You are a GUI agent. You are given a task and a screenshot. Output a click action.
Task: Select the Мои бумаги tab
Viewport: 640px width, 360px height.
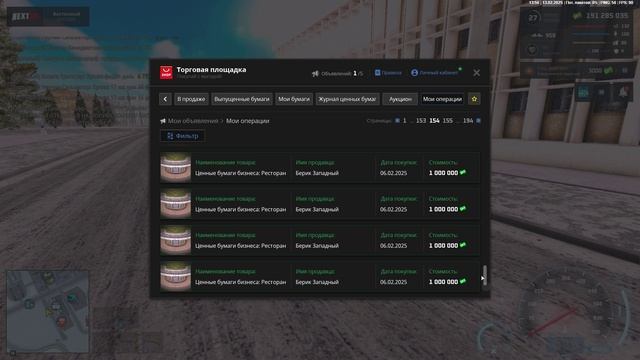tap(294, 99)
